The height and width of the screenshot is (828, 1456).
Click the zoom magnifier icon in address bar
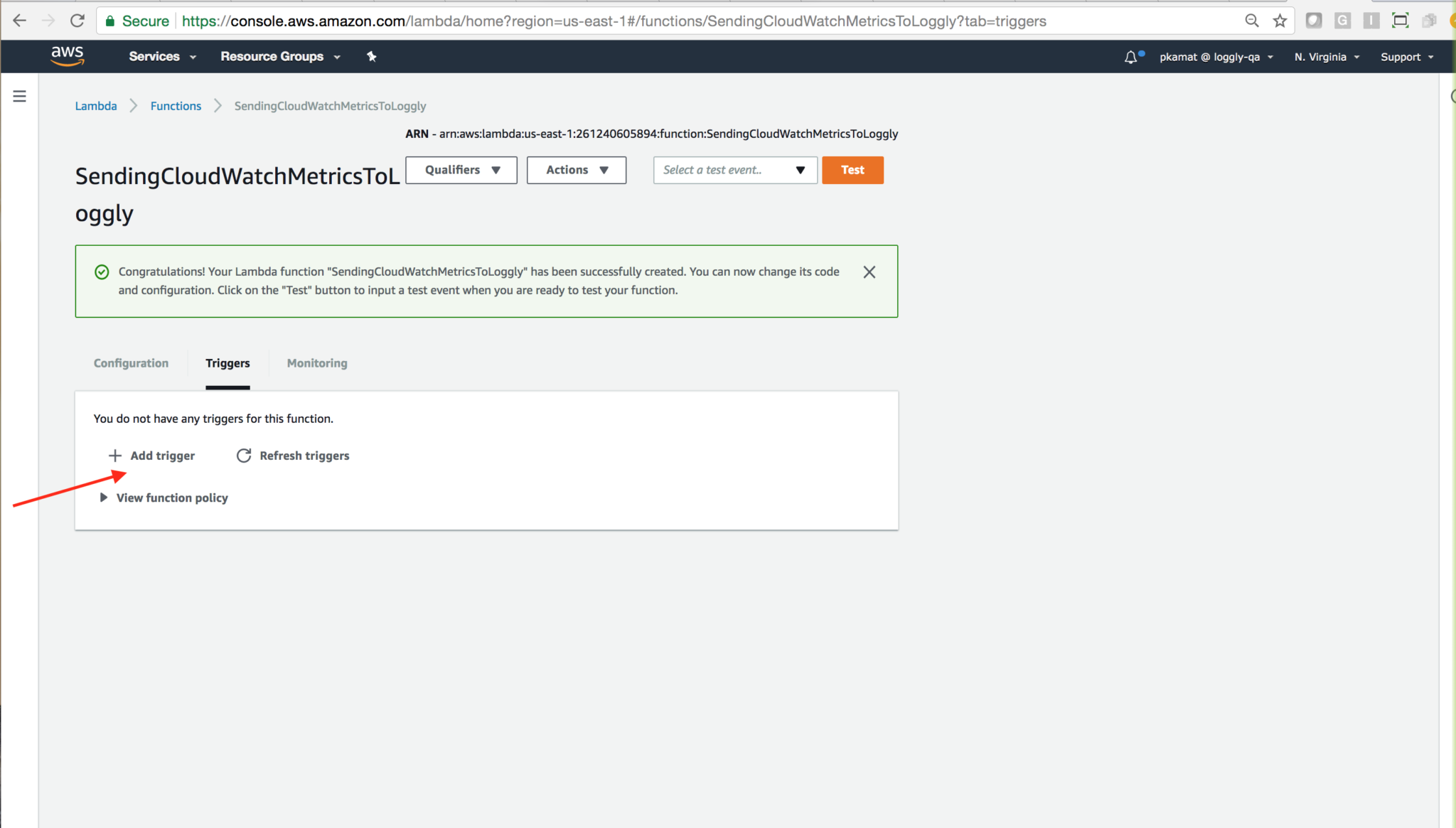(x=1252, y=21)
